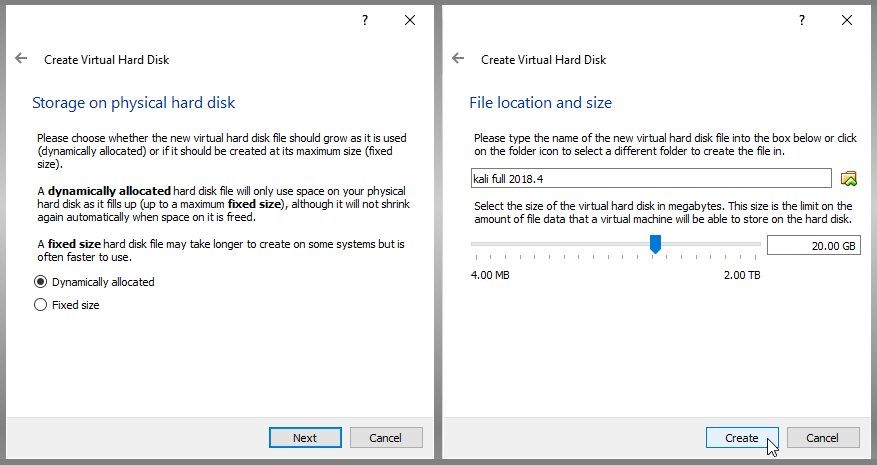
Task: Click the folder icon to choose file location
Action: point(848,179)
